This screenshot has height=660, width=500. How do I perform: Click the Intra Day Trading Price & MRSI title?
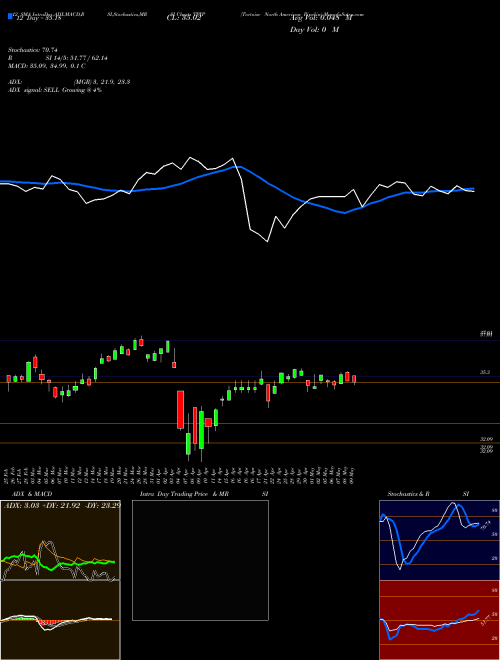coord(204,494)
